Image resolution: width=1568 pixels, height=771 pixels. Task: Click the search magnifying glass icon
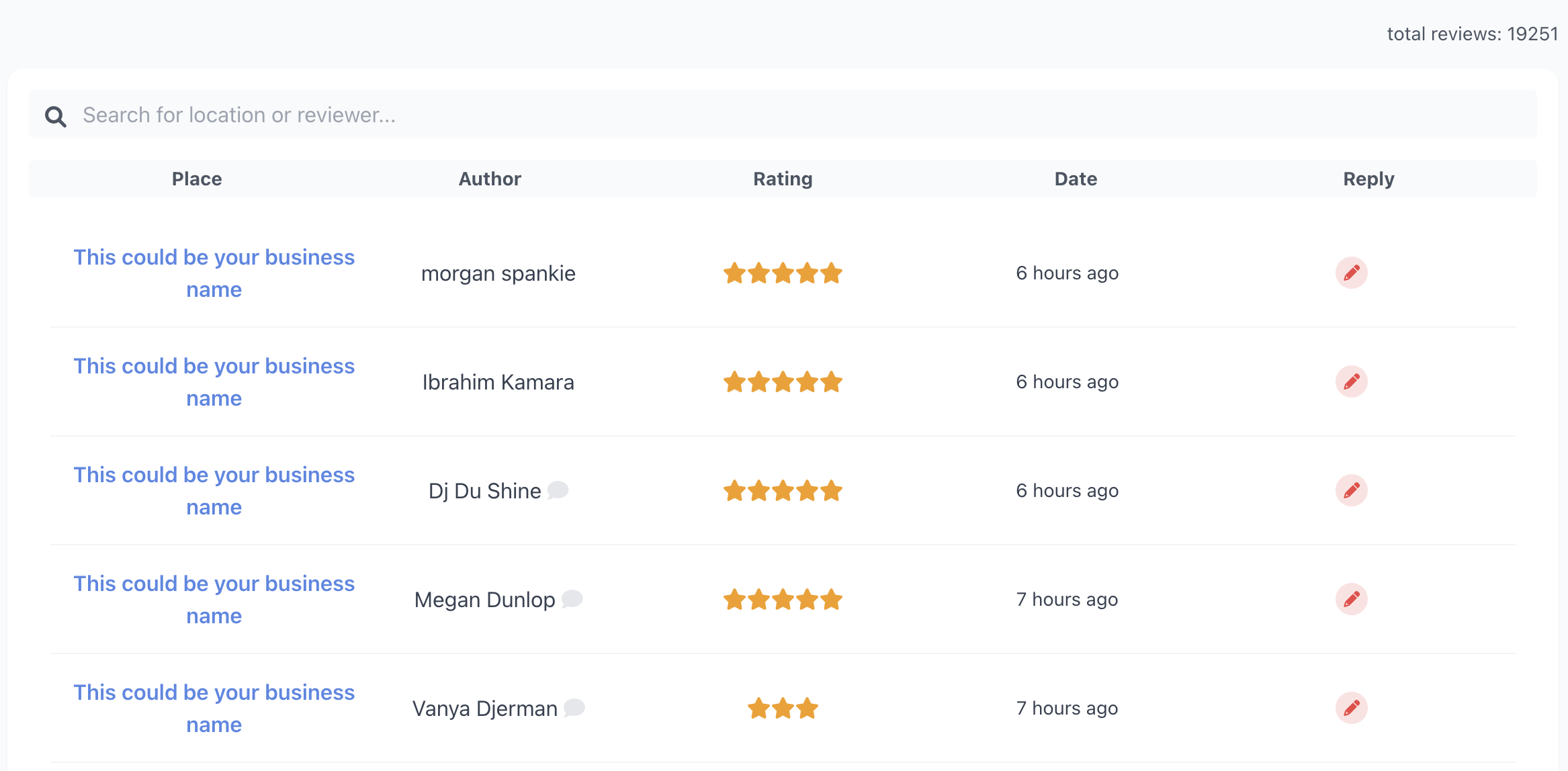tap(56, 115)
